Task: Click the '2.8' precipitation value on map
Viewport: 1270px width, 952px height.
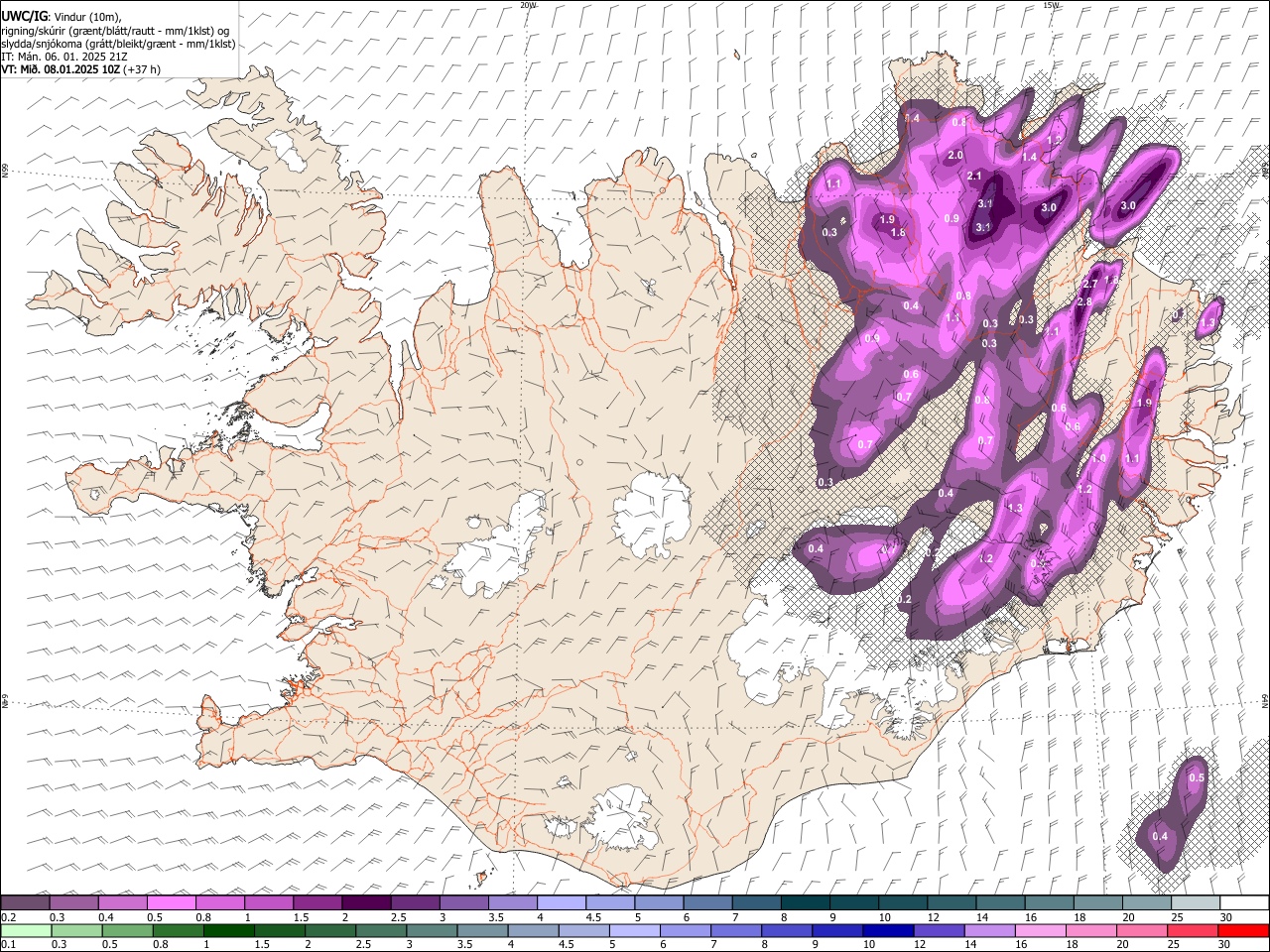Action: click(x=1084, y=302)
